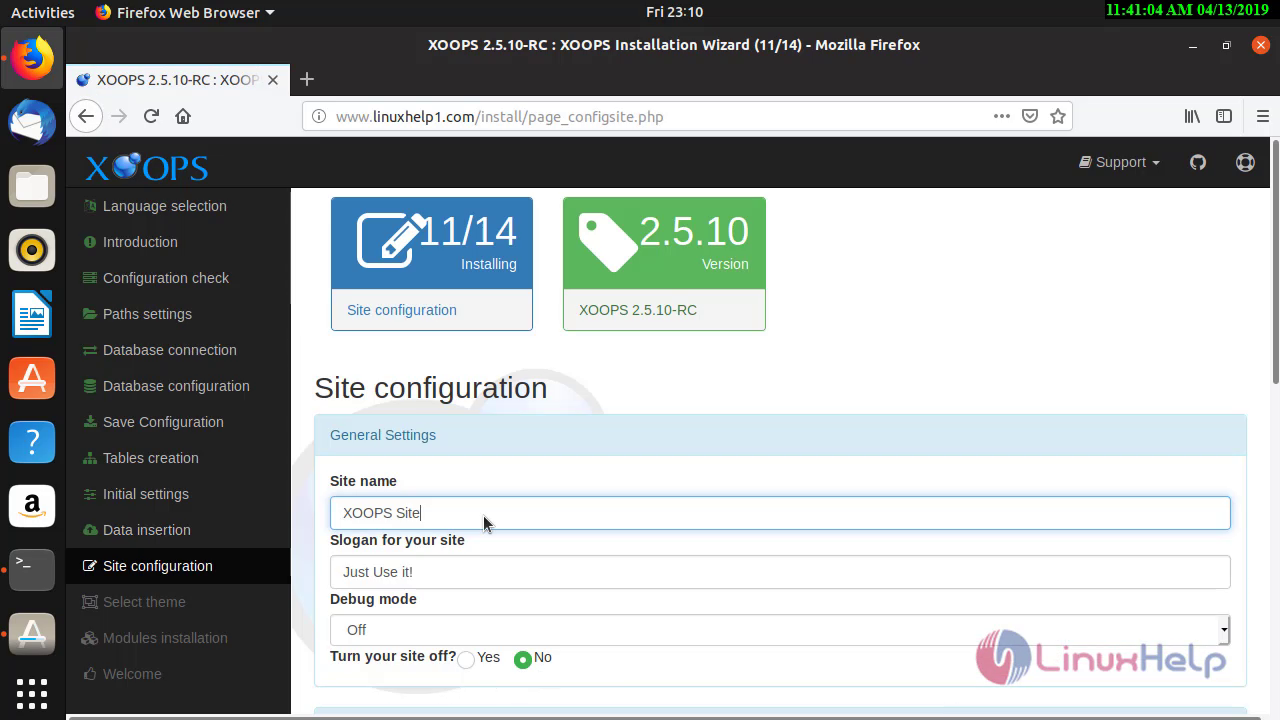Open the Debug mode dropdown
The width and height of the screenshot is (1280, 720).
(780, 629)
